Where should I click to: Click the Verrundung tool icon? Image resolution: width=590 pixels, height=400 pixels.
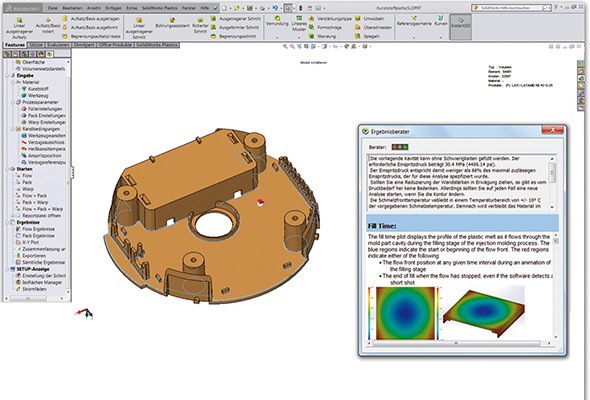277,18
